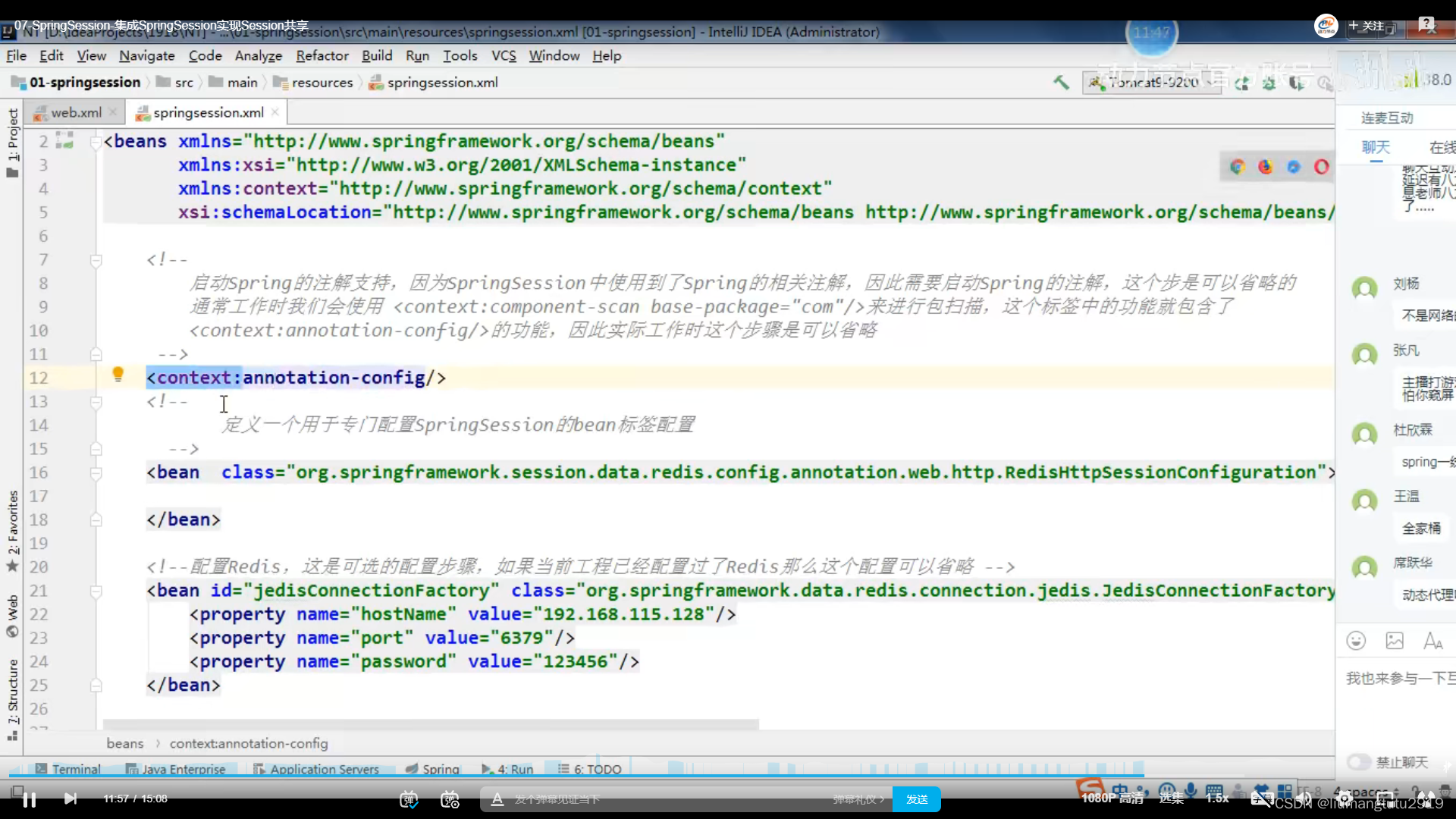Viewport: 1456px width, 819px height.
Task: Skip to next video
Action: (71, 799)
